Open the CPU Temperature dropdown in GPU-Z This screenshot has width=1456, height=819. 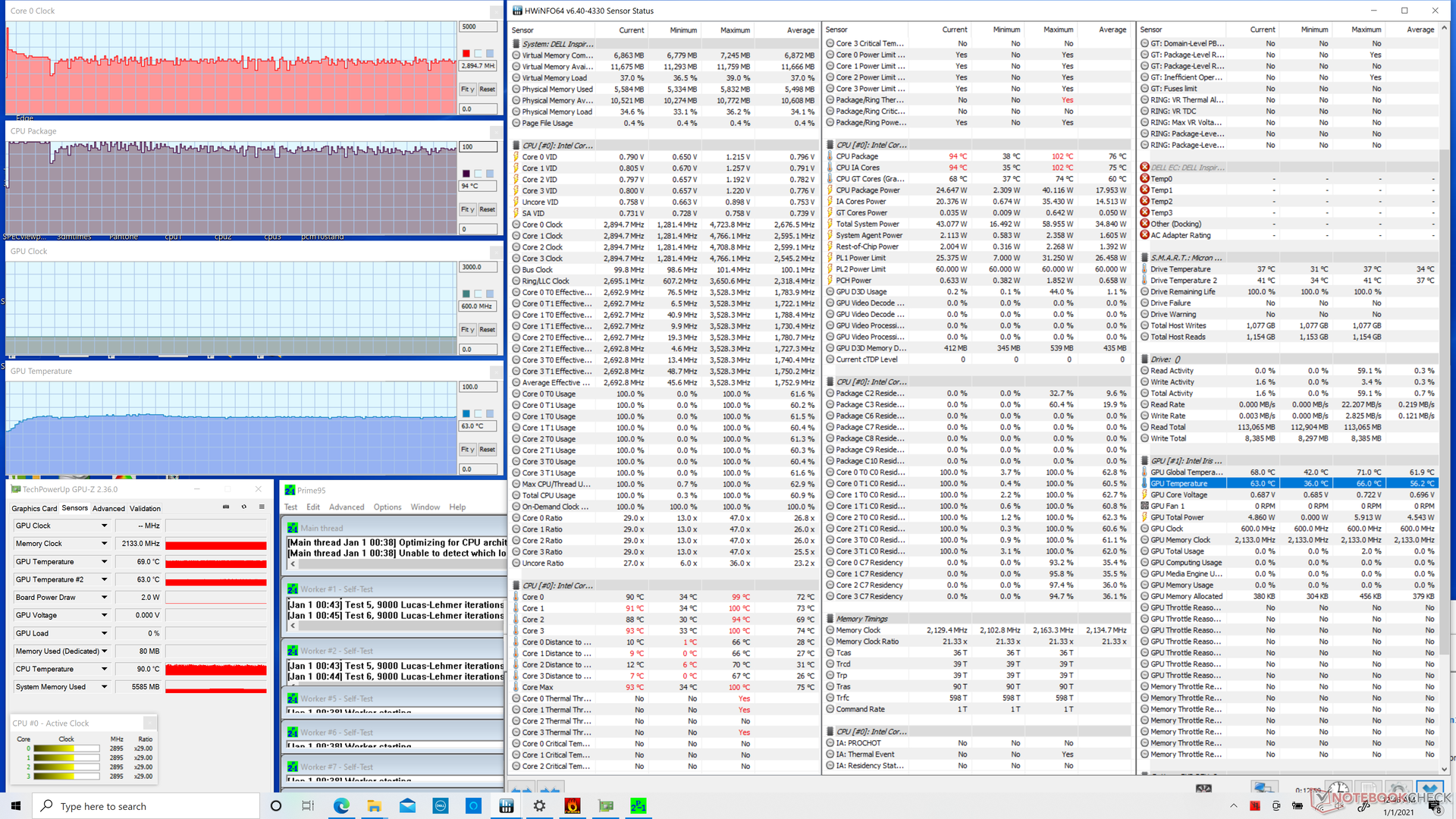click(104, 669)
